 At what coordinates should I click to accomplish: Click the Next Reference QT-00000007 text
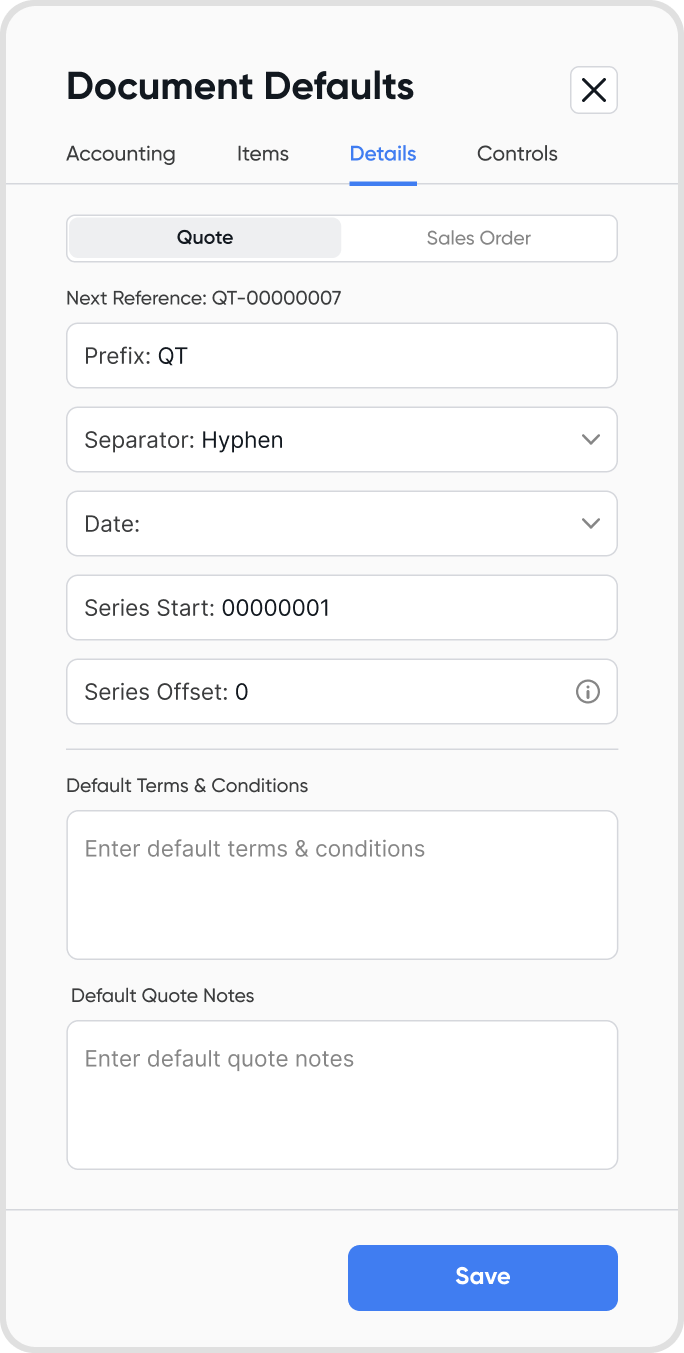pyautogui.click(x=204, y=298)
